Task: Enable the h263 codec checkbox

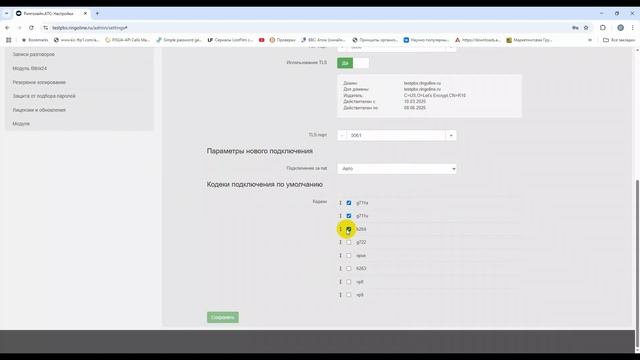Action: (x=349, y=269)
